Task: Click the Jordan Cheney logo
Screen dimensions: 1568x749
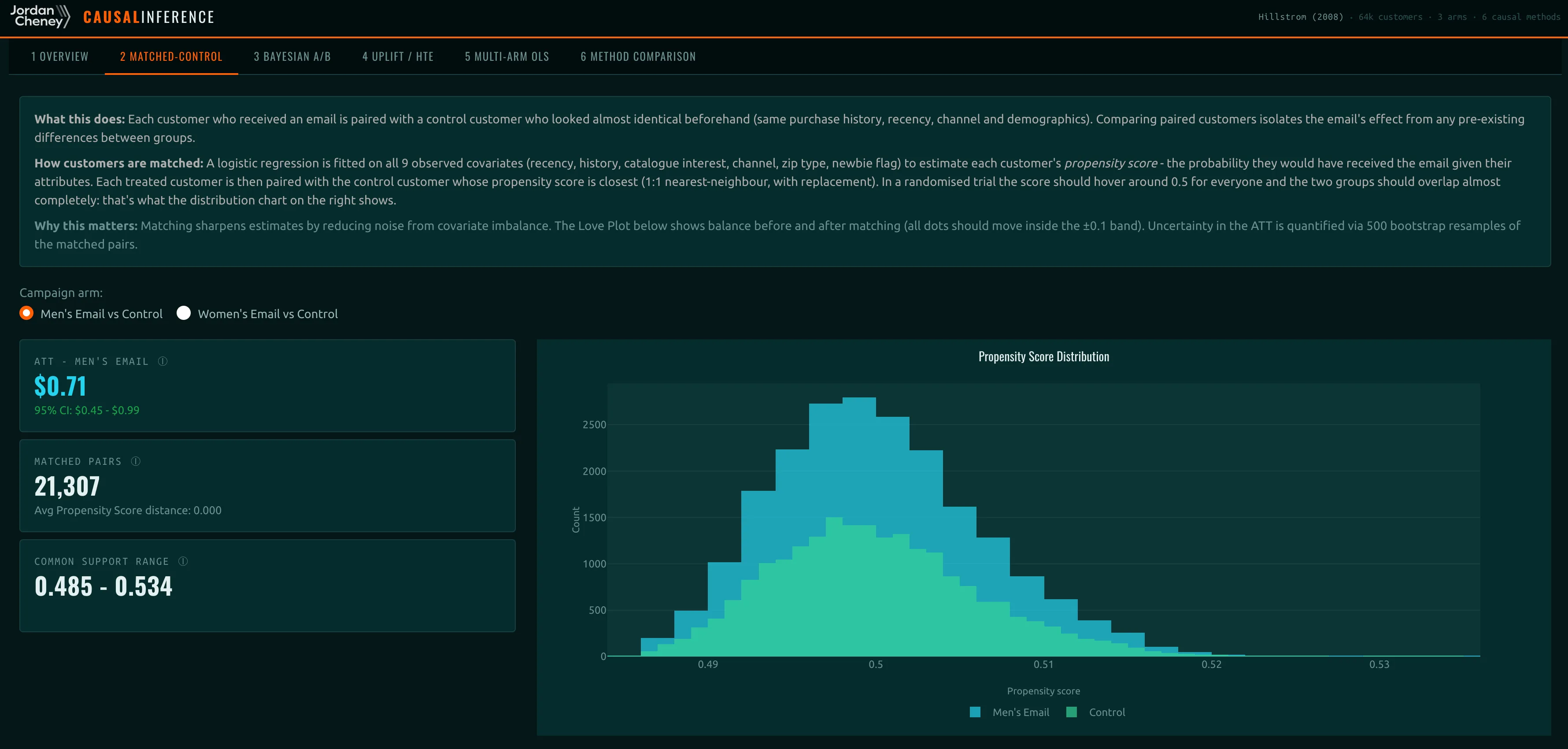Action: click(40, 16)
